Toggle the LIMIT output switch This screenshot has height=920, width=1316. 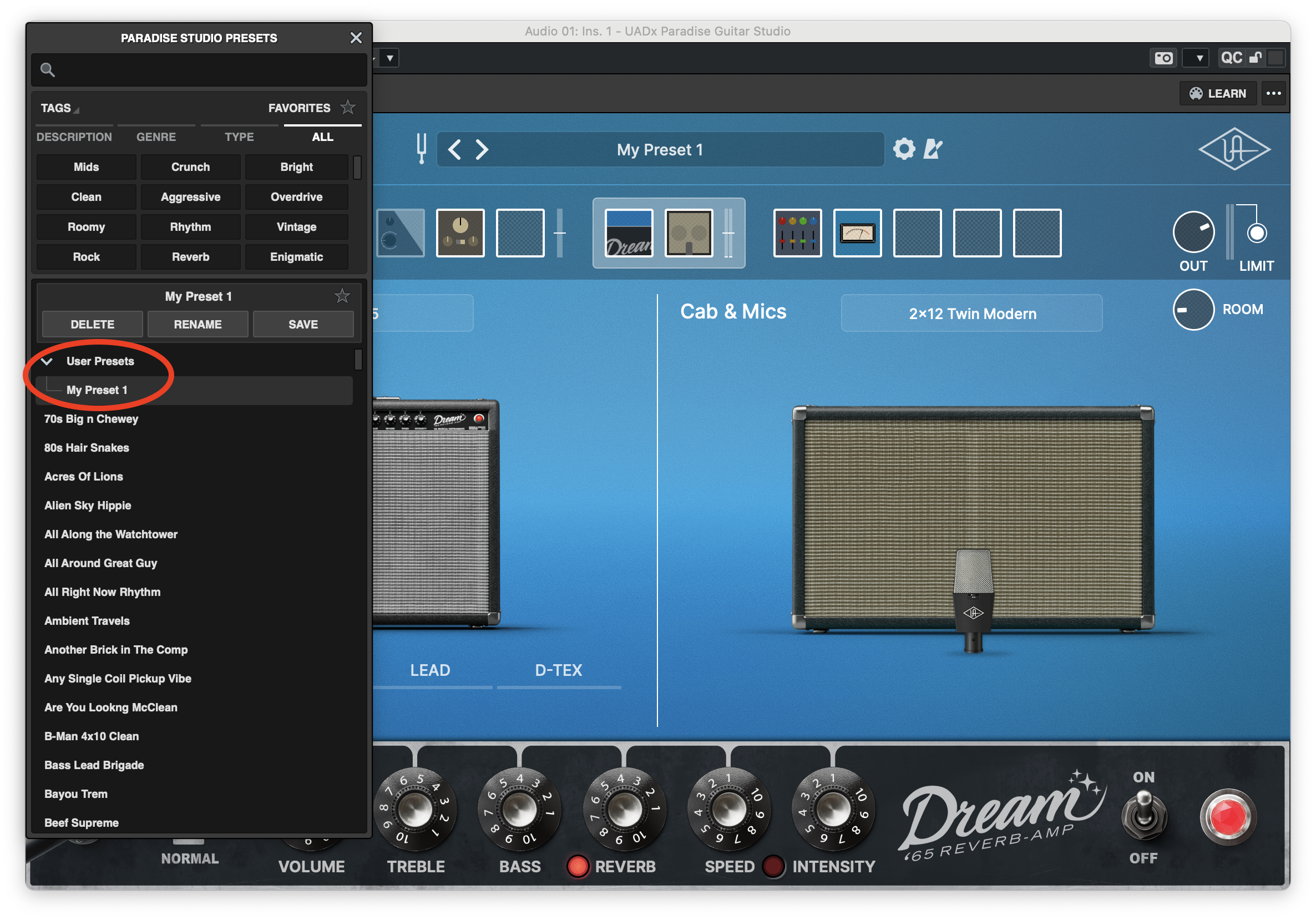[x=1257, y=233]
